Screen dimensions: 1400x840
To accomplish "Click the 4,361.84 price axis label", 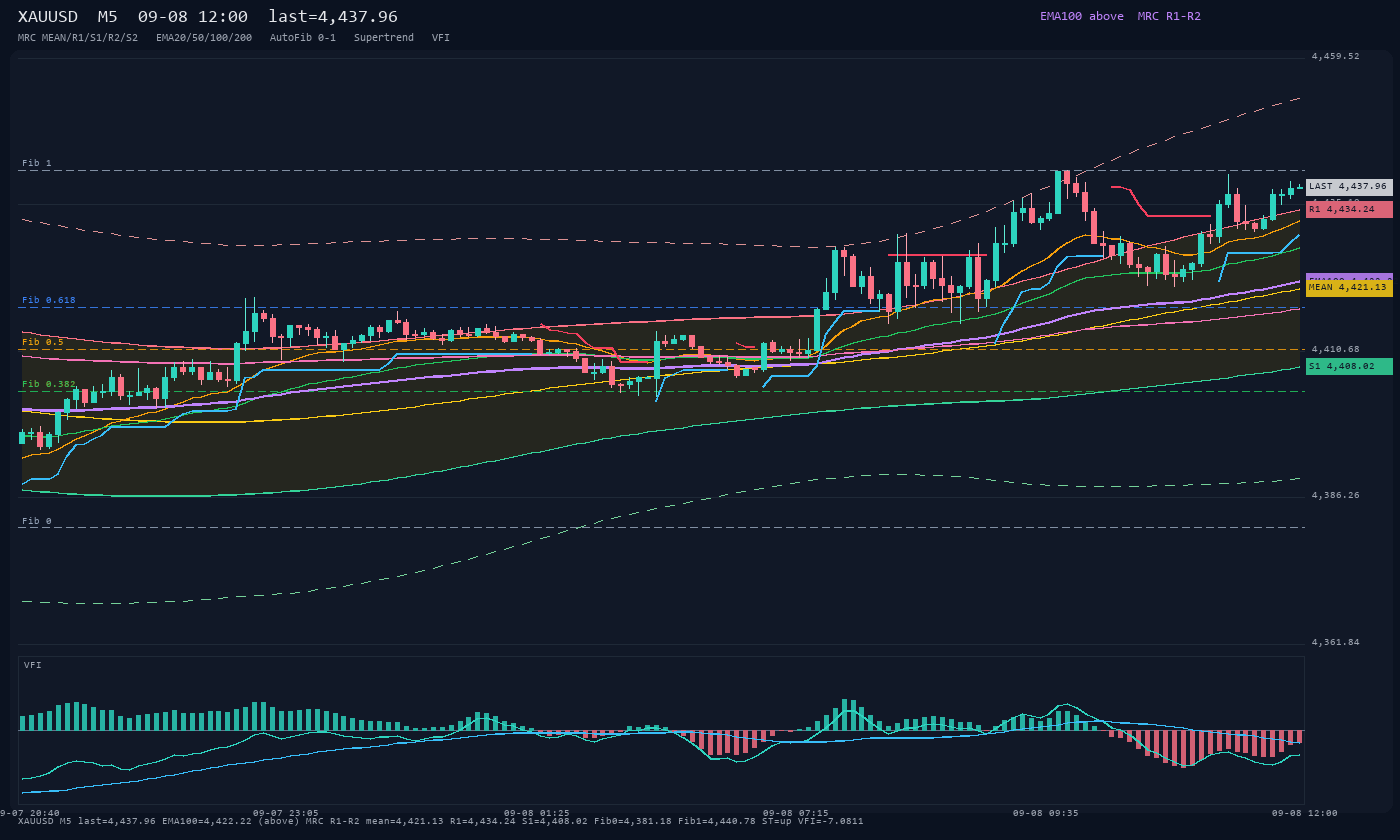I will pyautogui.click(x=1336, y=643).
